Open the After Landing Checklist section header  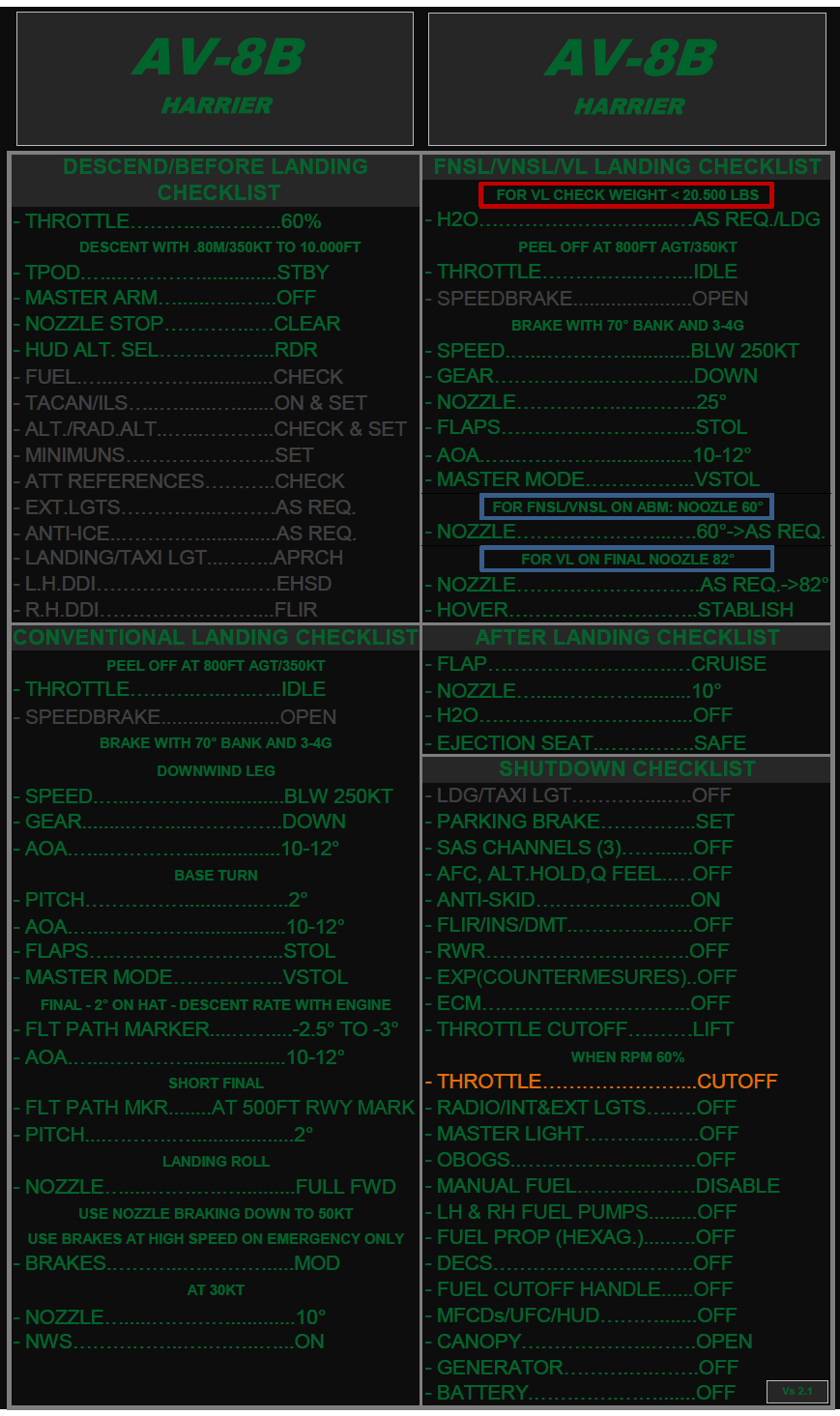point(626,637)
